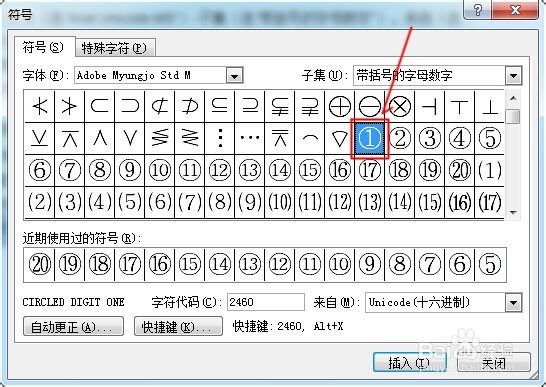The image size is (546, 387).
Task: Choose ⑤ from recently used symbols row
Action: 489,264
